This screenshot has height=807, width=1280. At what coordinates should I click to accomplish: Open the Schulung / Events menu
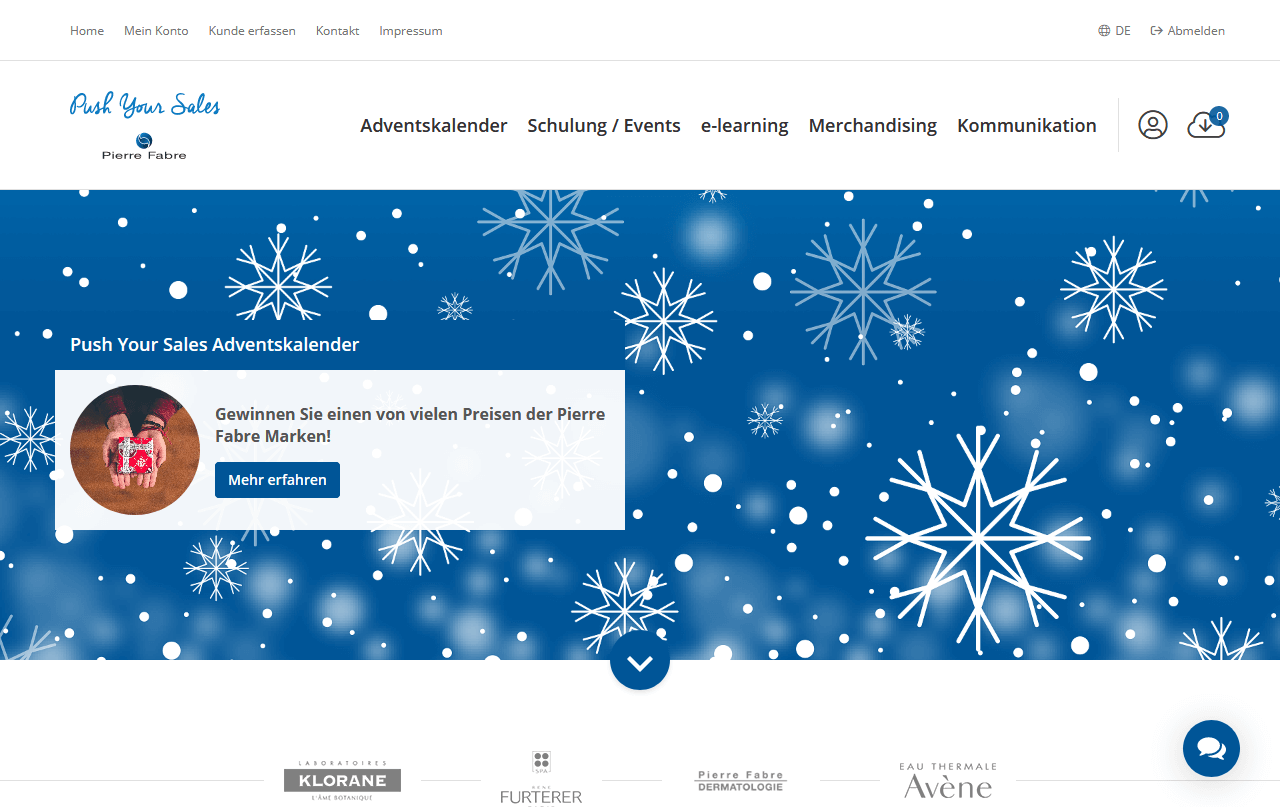pyautogui.click(x=604, y=126)
